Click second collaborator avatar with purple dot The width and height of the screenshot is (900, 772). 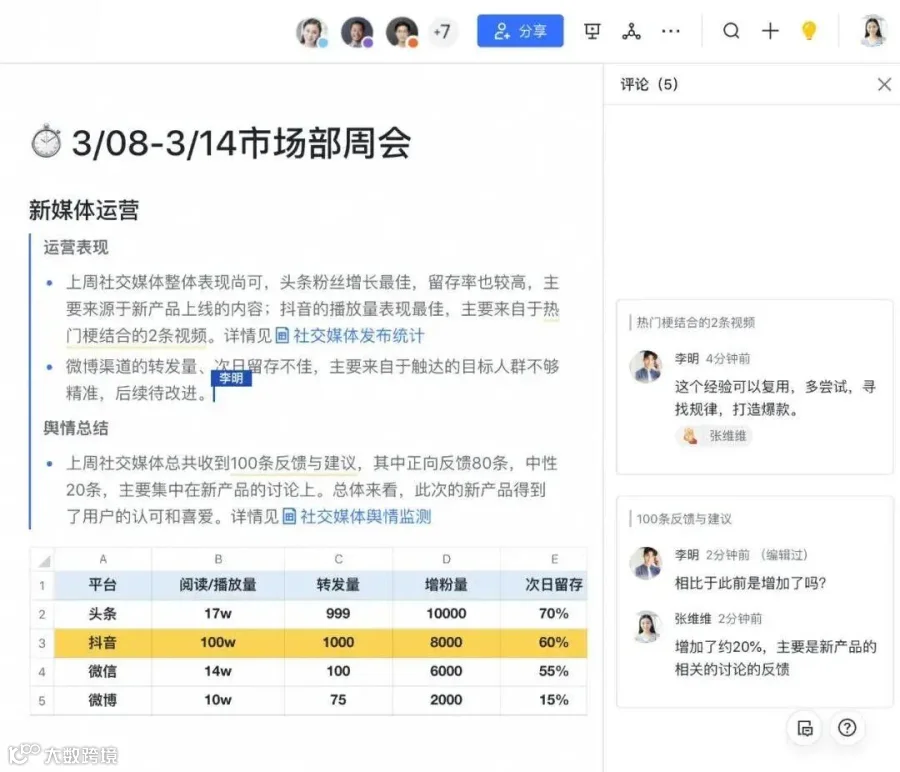pyautogui.click(x=357, y=32)
